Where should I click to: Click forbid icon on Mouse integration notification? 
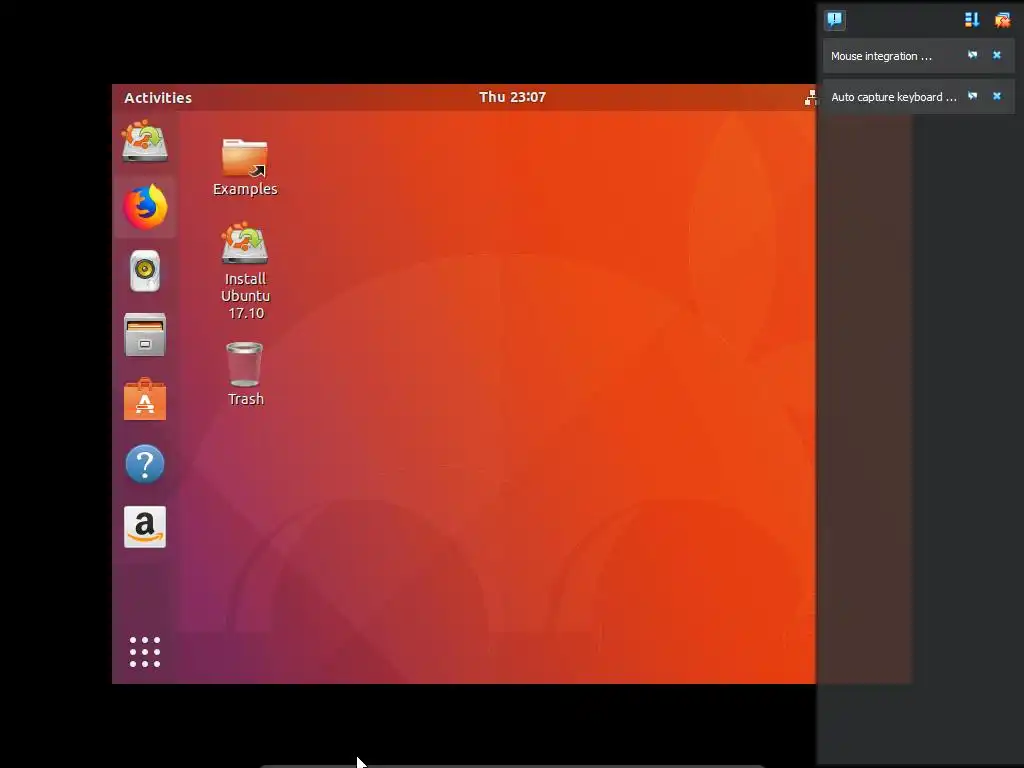coord(972,55)
